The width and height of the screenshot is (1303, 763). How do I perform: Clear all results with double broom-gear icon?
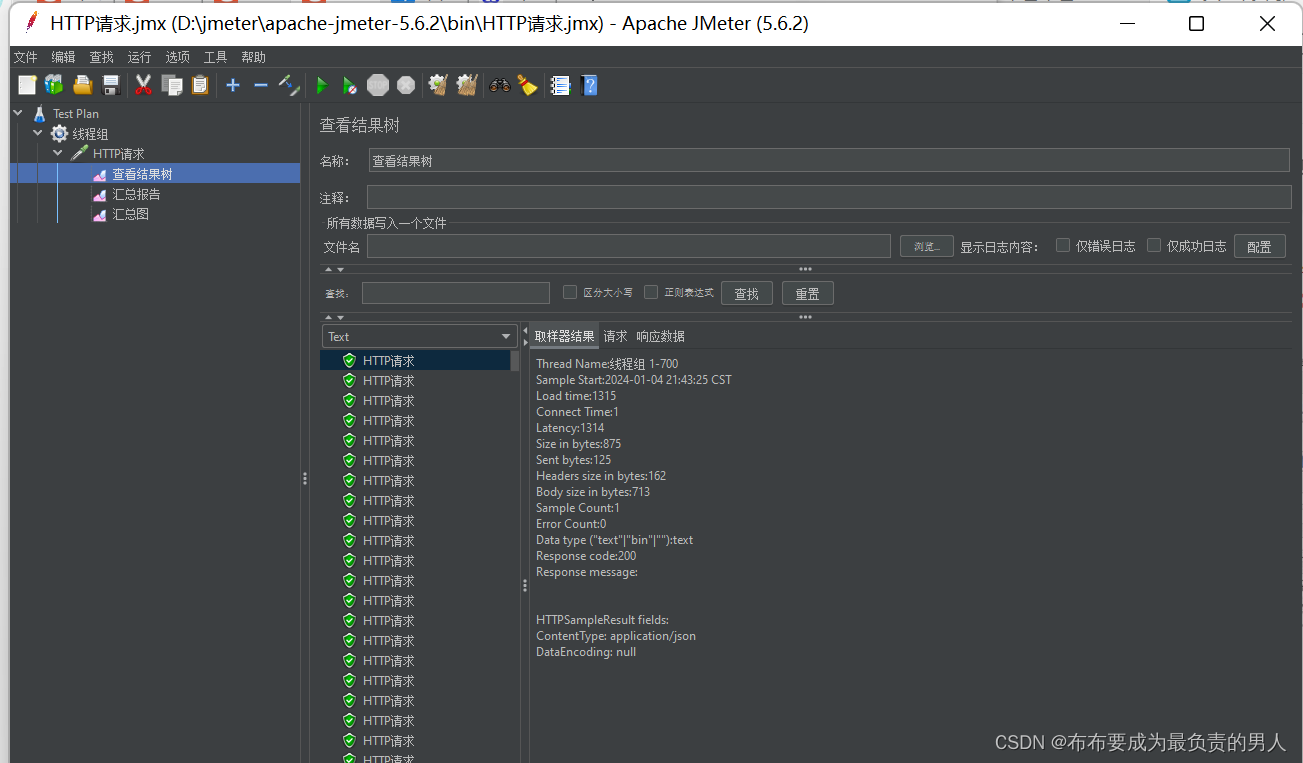coord(466,85)
